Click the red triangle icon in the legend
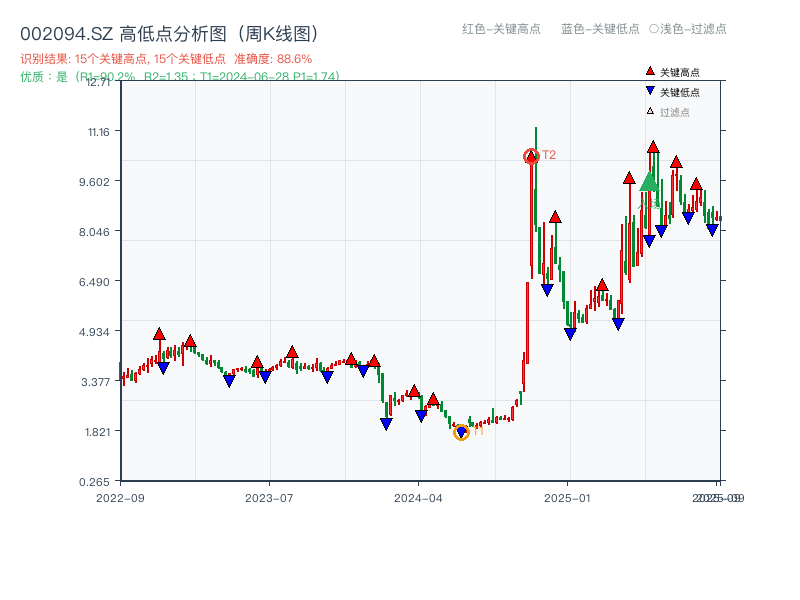 pyautogui.click(x=650, y=72)
